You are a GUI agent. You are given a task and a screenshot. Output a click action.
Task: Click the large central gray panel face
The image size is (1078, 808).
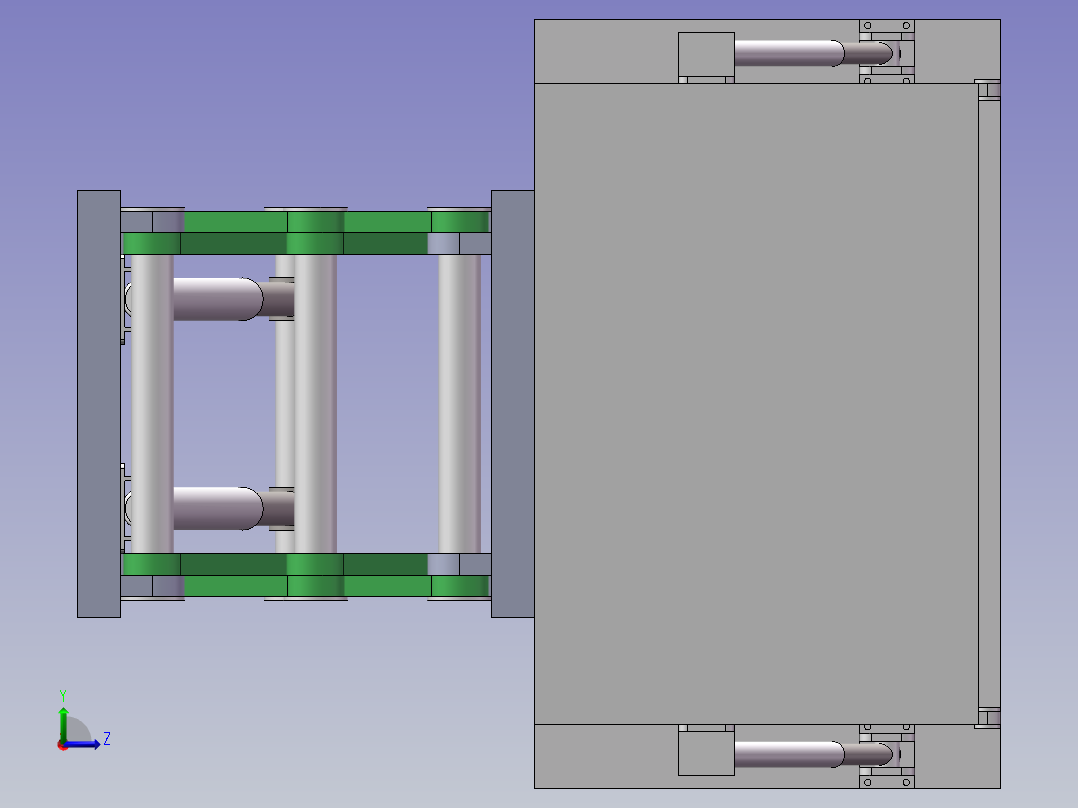point(756,404)
